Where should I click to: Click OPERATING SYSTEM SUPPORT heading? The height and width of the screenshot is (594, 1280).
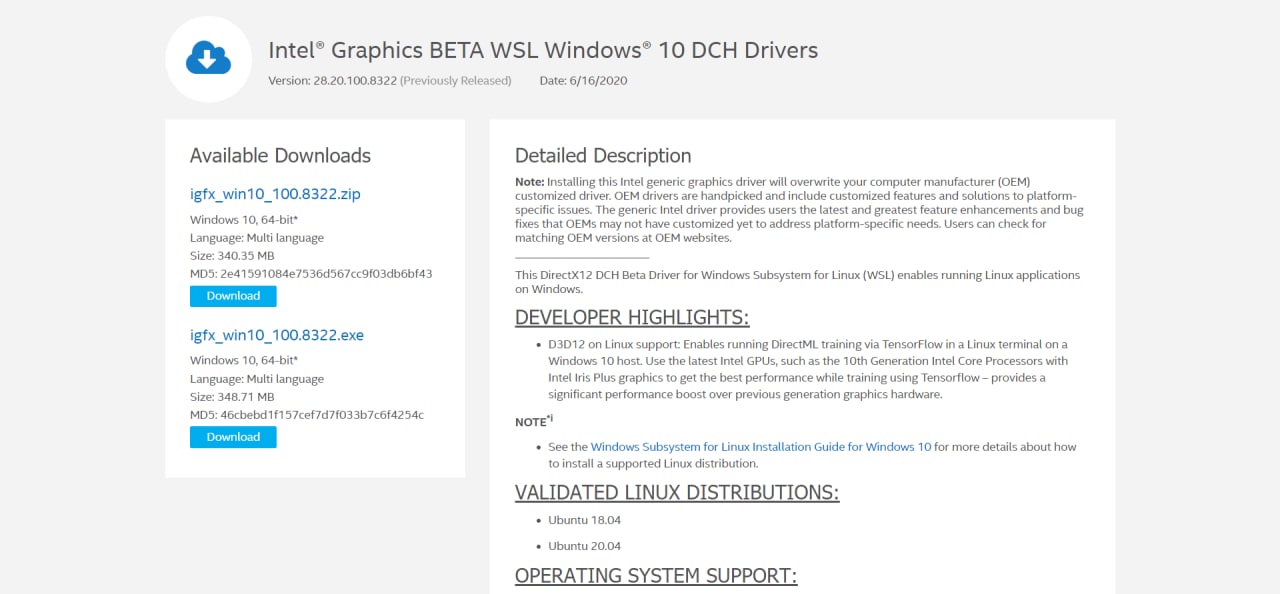point(656,576)
